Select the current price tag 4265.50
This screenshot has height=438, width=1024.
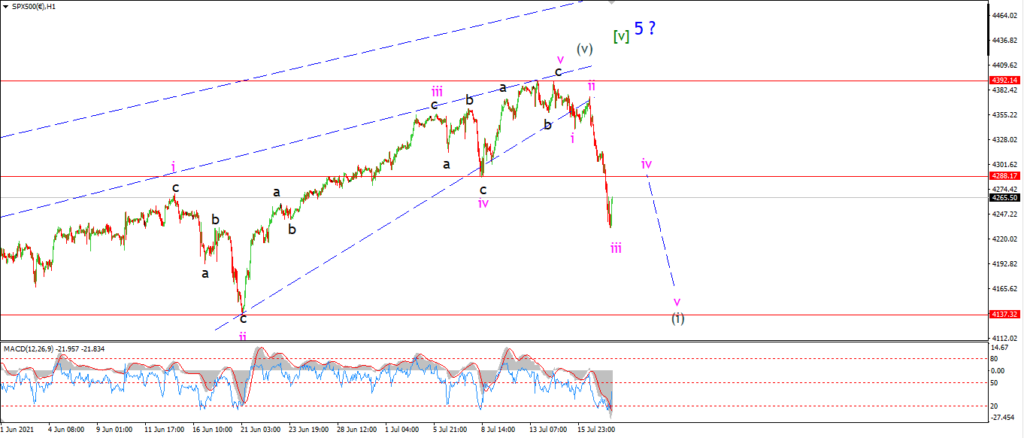click(x=1004, y=198)
